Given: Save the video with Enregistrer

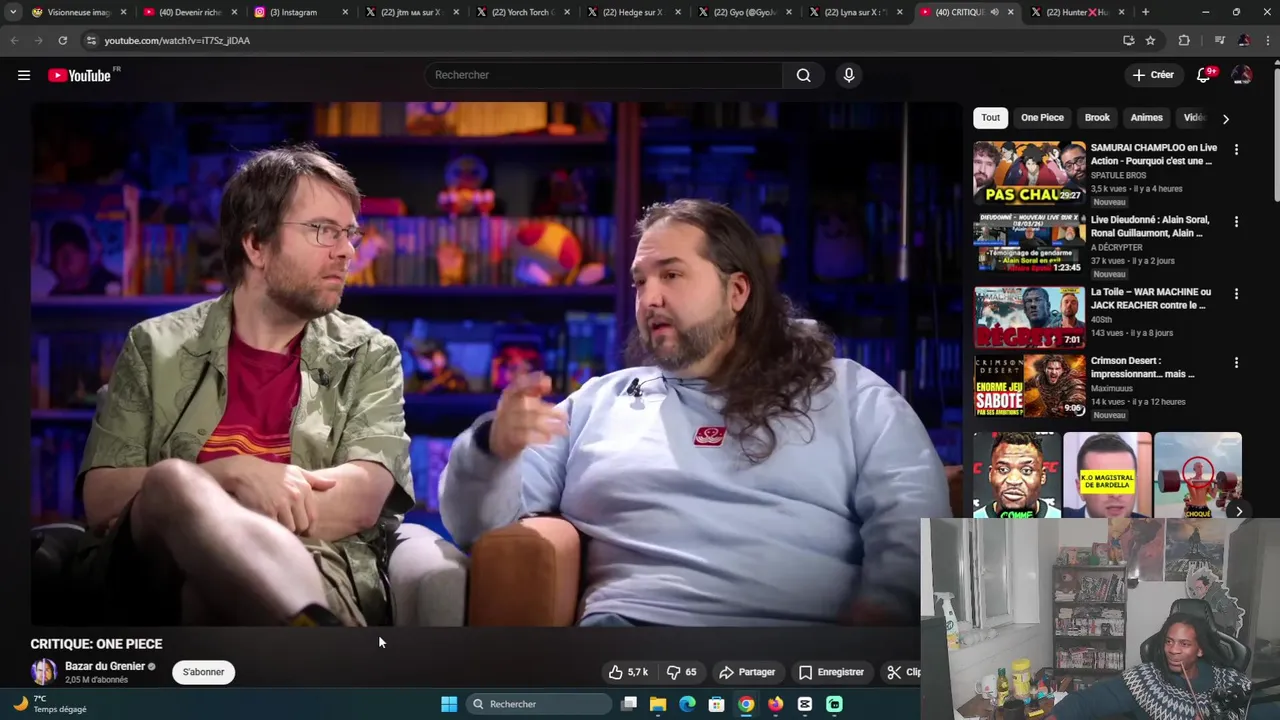Looking at the screenshot, I should click(x=831, y=672).
